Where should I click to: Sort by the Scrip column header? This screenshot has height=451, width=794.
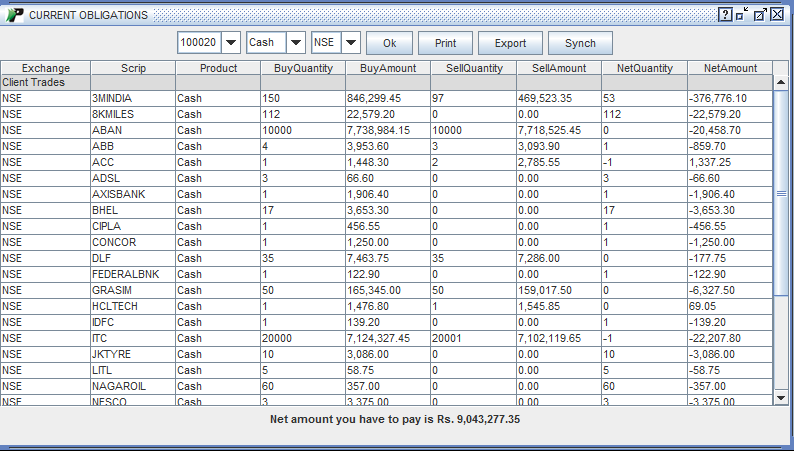click(132, 68)
